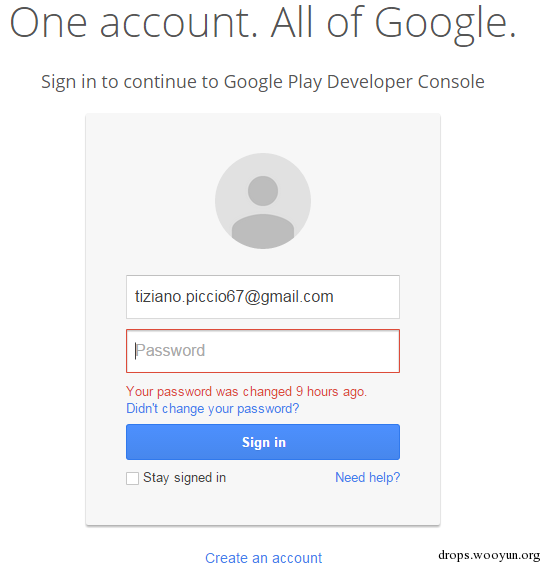This screenshot has height=567, width=544.
Task: Open the "Didn't change your password?" link
Action: pos(213,409)
